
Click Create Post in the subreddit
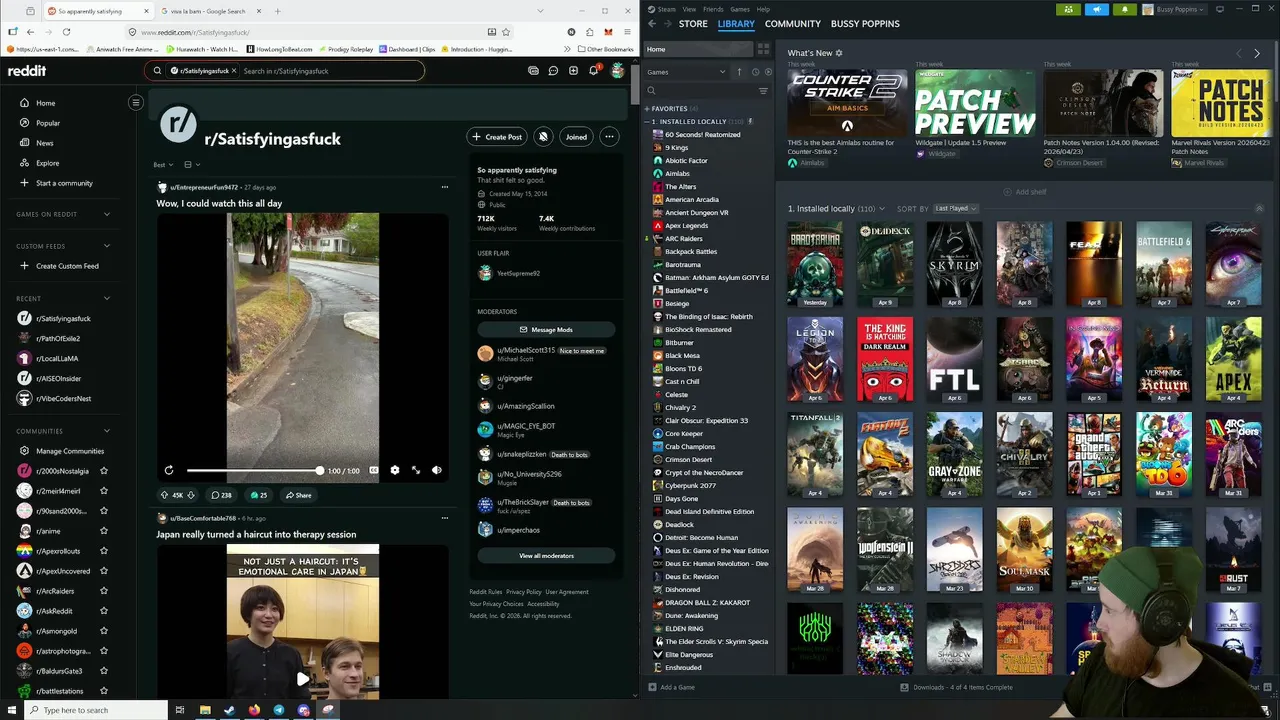(x=496, y=137)
